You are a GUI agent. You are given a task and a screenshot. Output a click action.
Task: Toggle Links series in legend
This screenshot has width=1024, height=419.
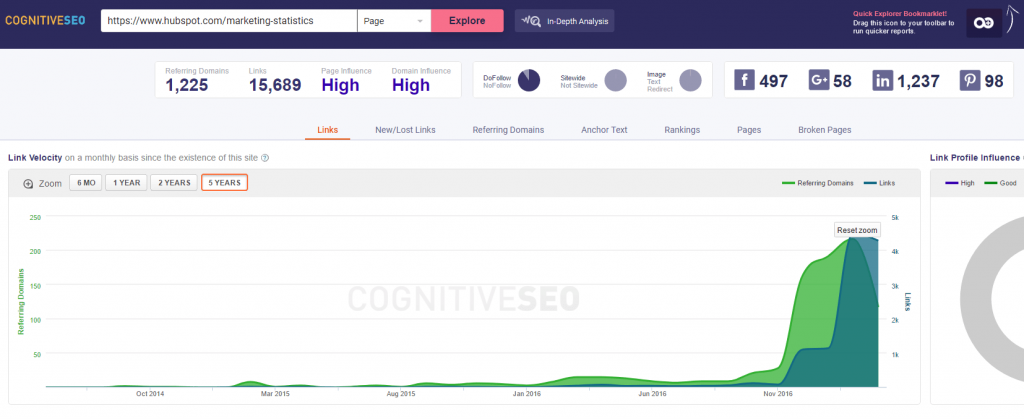pyautogui.click(x=879, y=183)
